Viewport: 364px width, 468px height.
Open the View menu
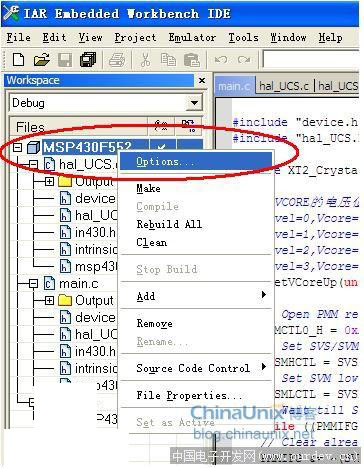click(x=90, y=38)
